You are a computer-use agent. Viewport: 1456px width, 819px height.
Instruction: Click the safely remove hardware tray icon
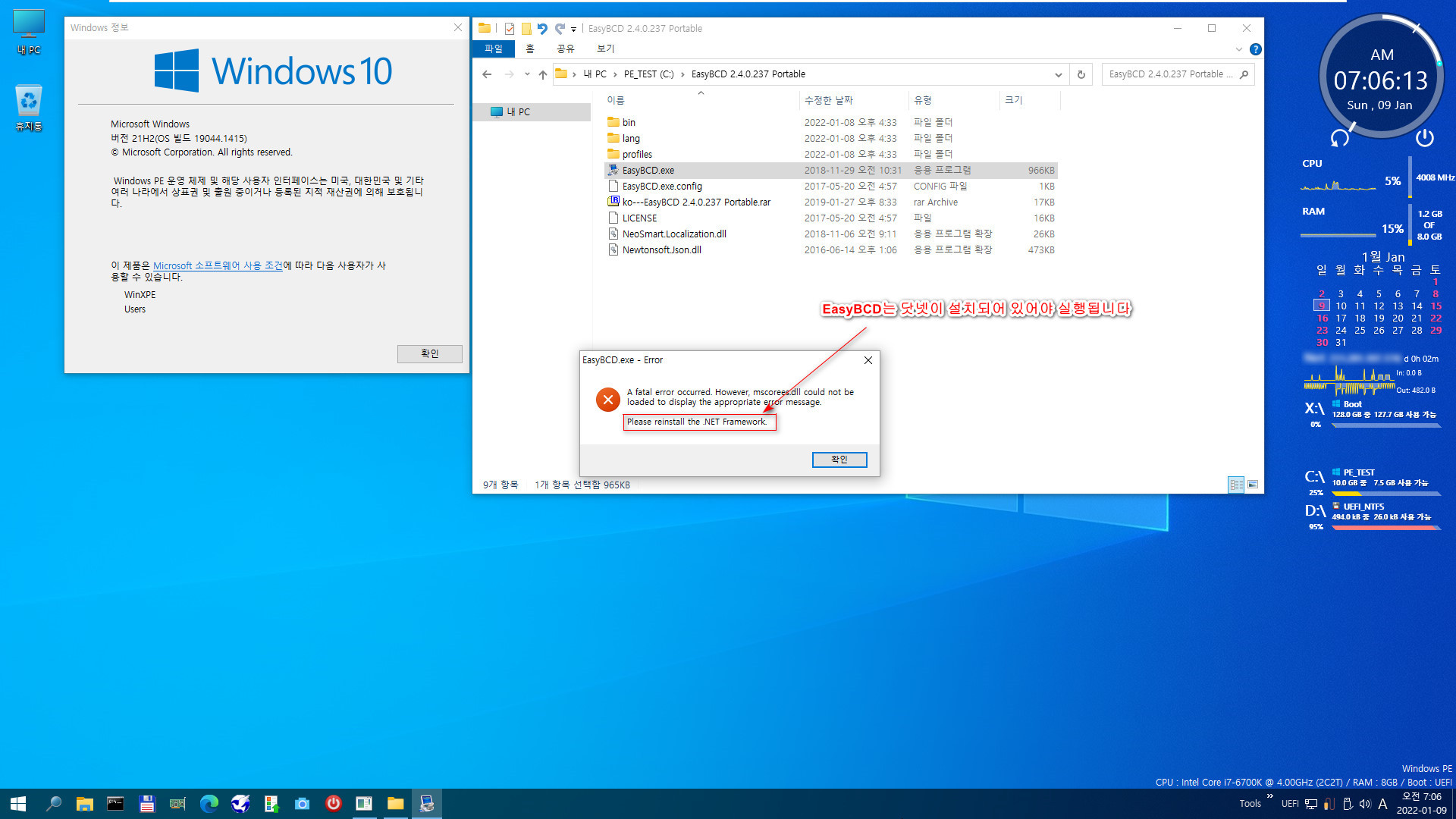[x=1347, y=804]
